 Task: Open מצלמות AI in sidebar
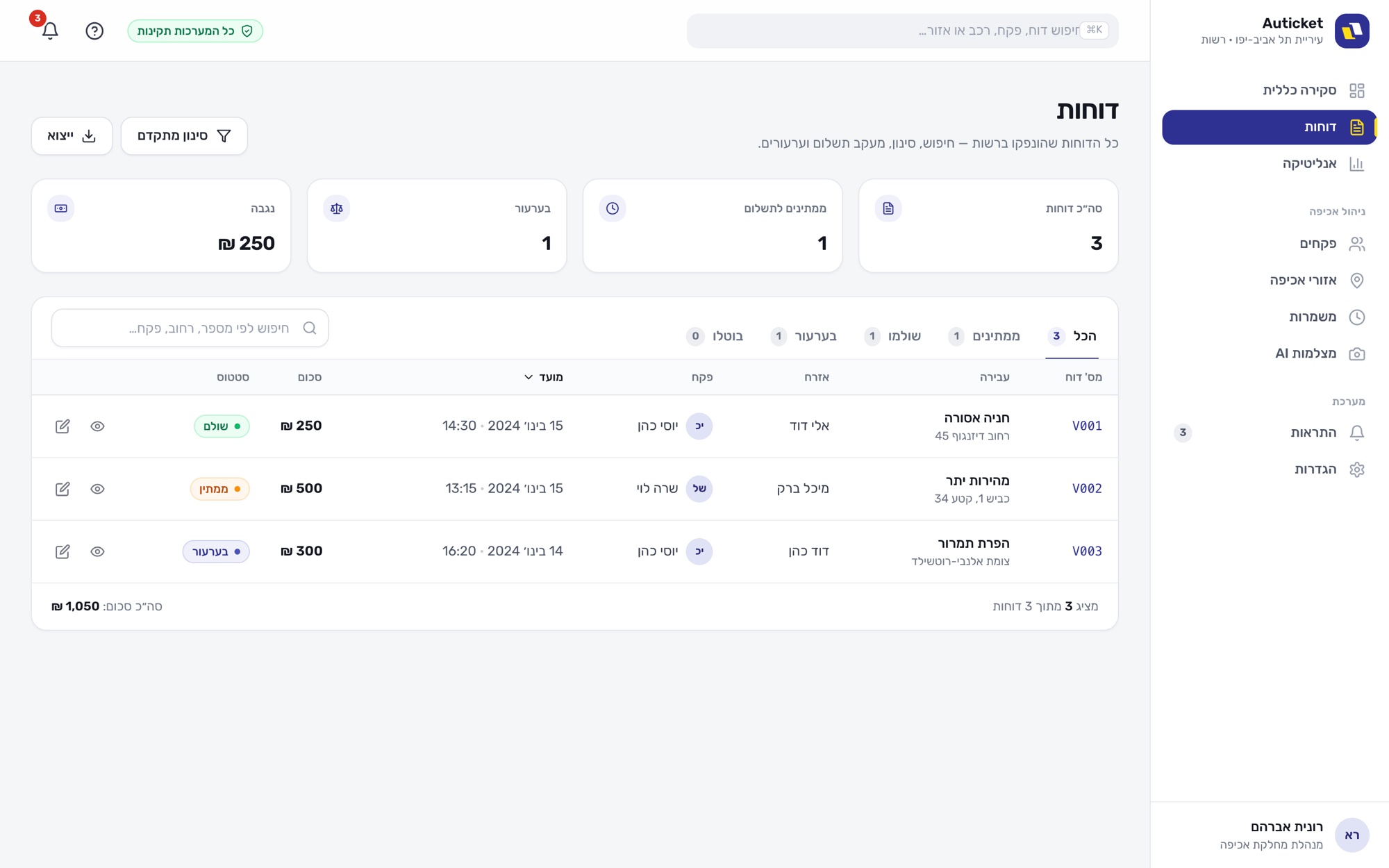coord(1270,353)
